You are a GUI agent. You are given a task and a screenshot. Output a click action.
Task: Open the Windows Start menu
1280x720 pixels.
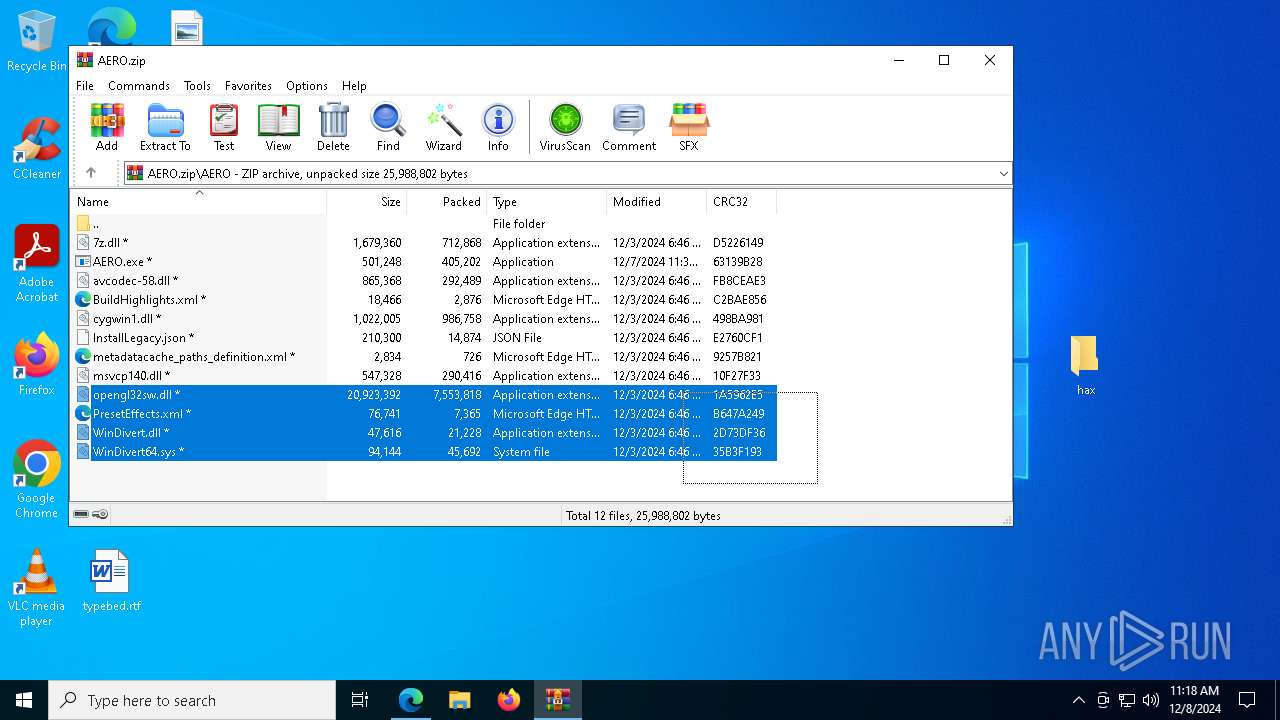[24, 700]
